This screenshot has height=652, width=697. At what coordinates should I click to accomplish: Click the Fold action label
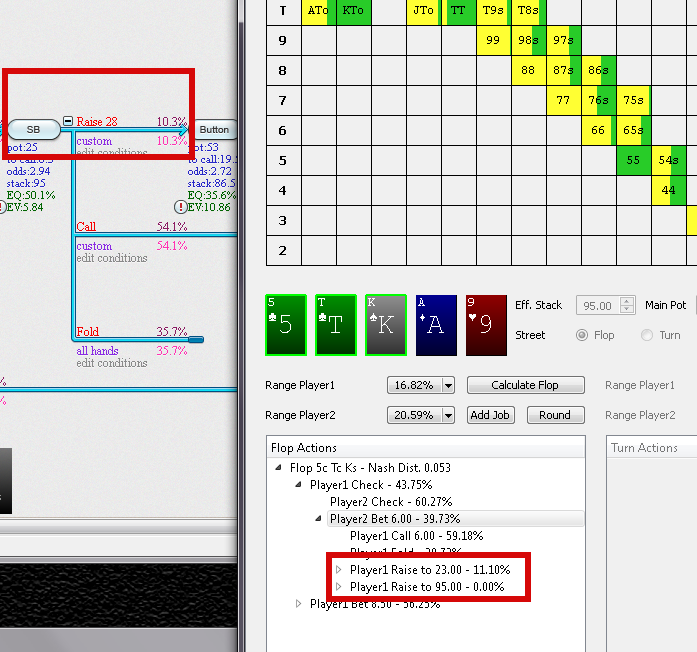click(88, 332)
